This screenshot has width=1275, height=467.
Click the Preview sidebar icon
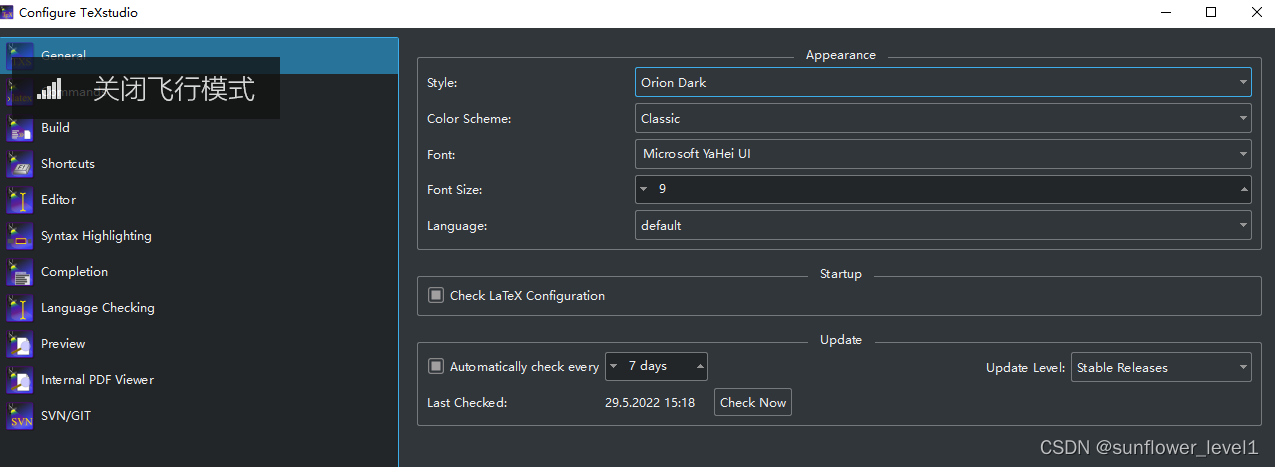[20, 343]
